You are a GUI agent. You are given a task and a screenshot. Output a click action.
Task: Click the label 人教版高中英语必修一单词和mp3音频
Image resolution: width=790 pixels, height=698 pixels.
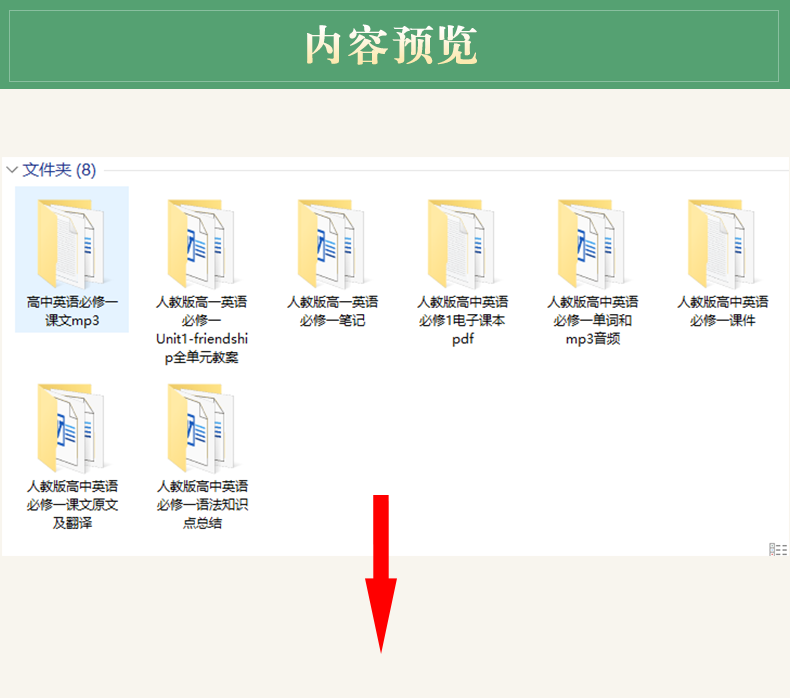pos(592,320)
